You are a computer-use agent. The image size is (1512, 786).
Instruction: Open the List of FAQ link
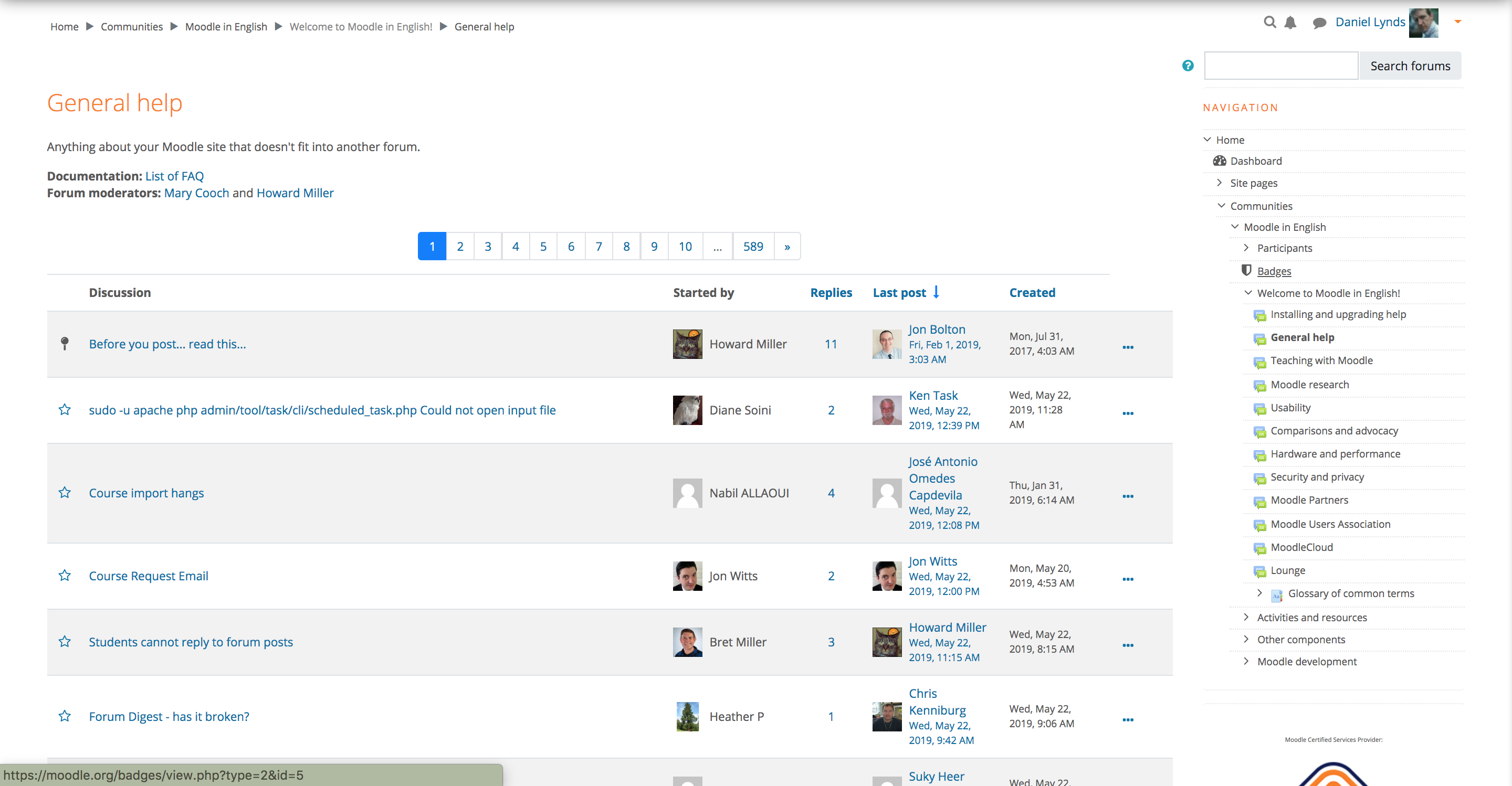point(174,176)
